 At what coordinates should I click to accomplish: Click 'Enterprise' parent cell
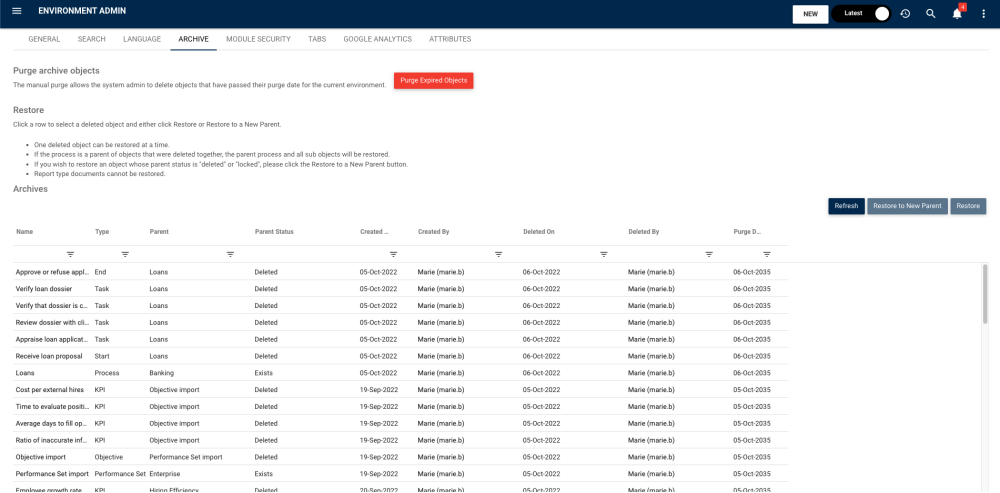165,474
